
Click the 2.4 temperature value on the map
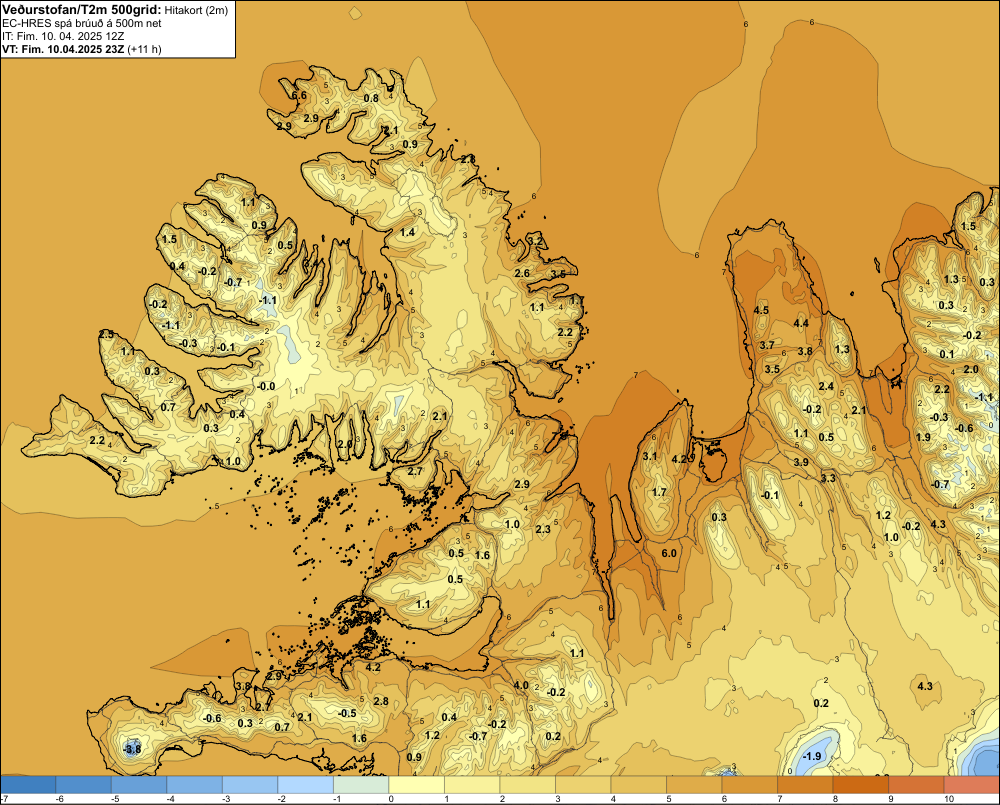826,387
